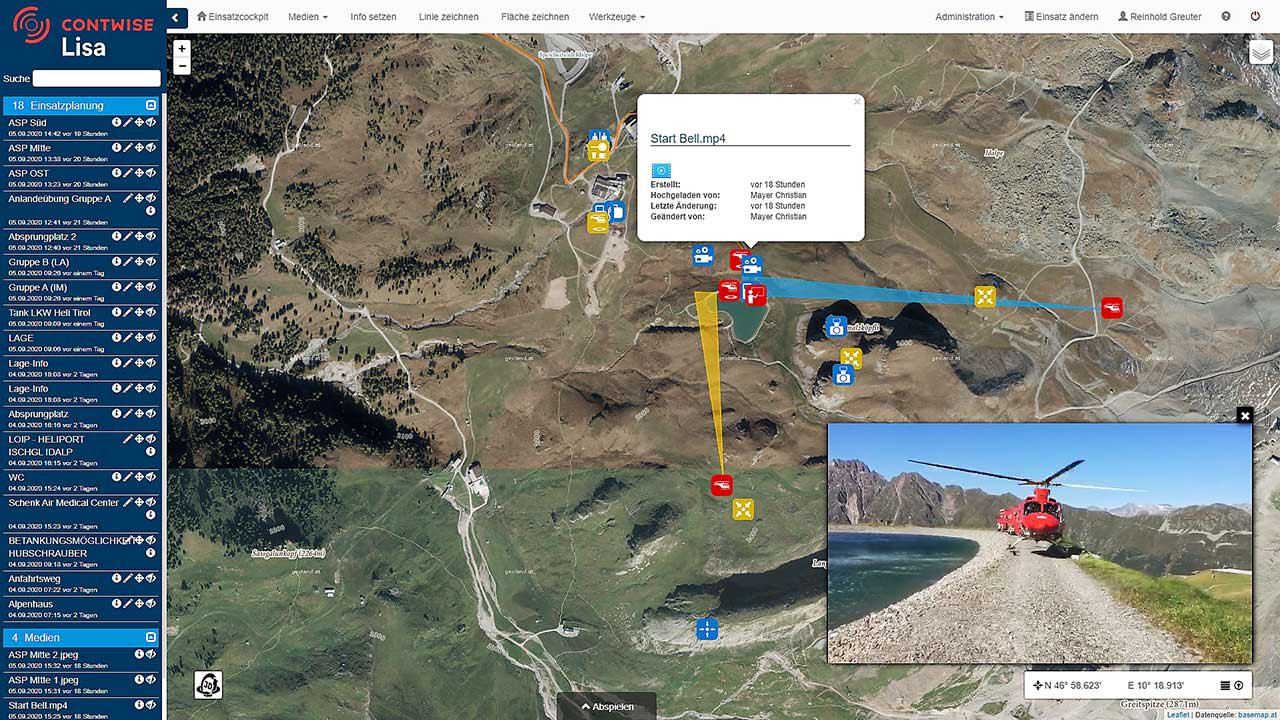Collapse the Einsatzplanung section

tap(151, 105)
